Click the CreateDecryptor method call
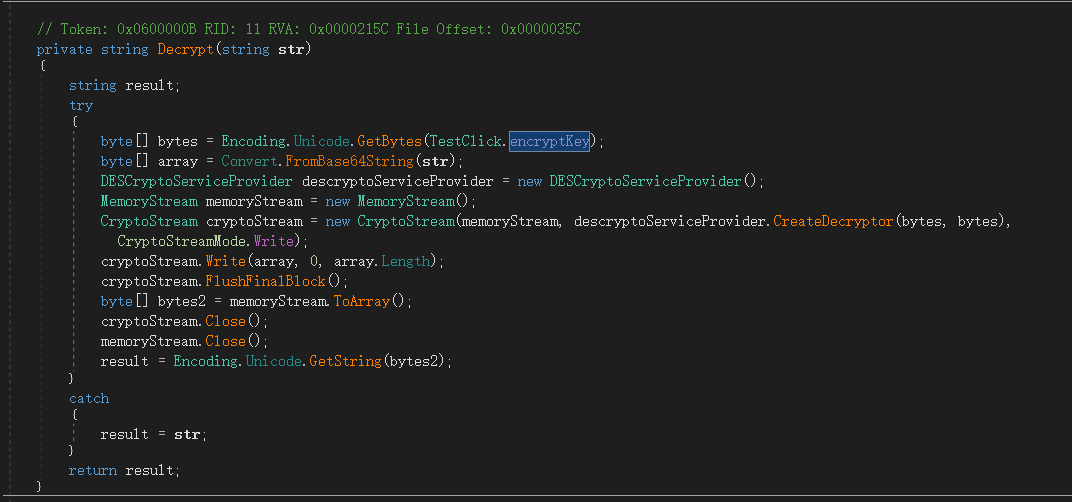The width and height of the screenshot is (1072, 502). pyautogui.click(x=832, y=221)
